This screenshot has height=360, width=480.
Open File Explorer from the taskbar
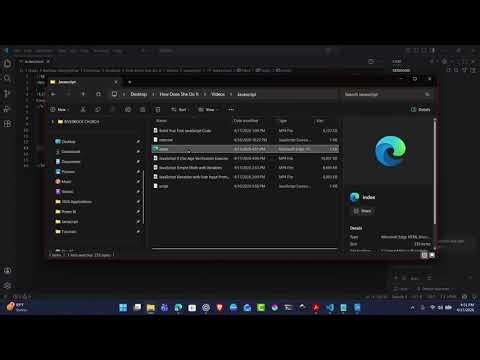[x=151, y=307]
